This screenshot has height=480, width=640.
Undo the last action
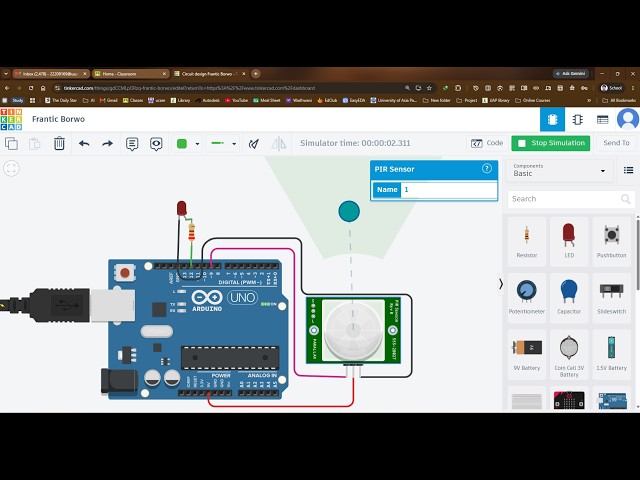[84, 143]
